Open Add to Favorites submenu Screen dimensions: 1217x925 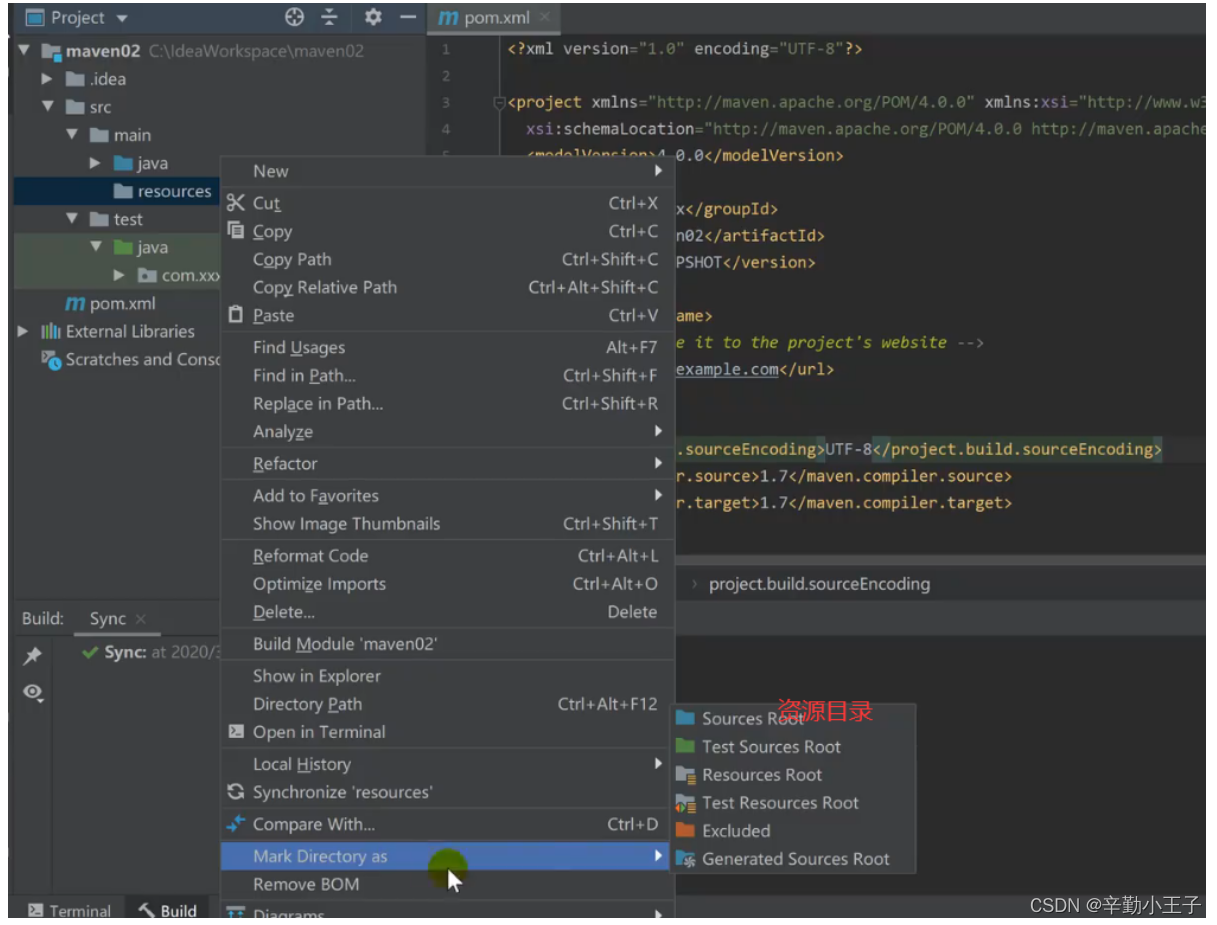(x=447, y=495)
